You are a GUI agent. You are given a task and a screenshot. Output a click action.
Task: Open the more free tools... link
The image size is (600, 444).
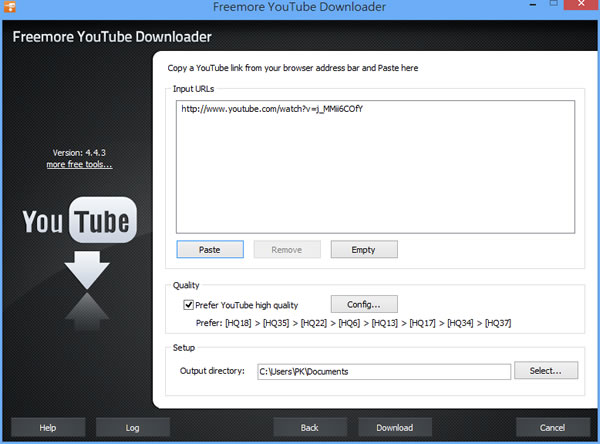pos(79,165)
